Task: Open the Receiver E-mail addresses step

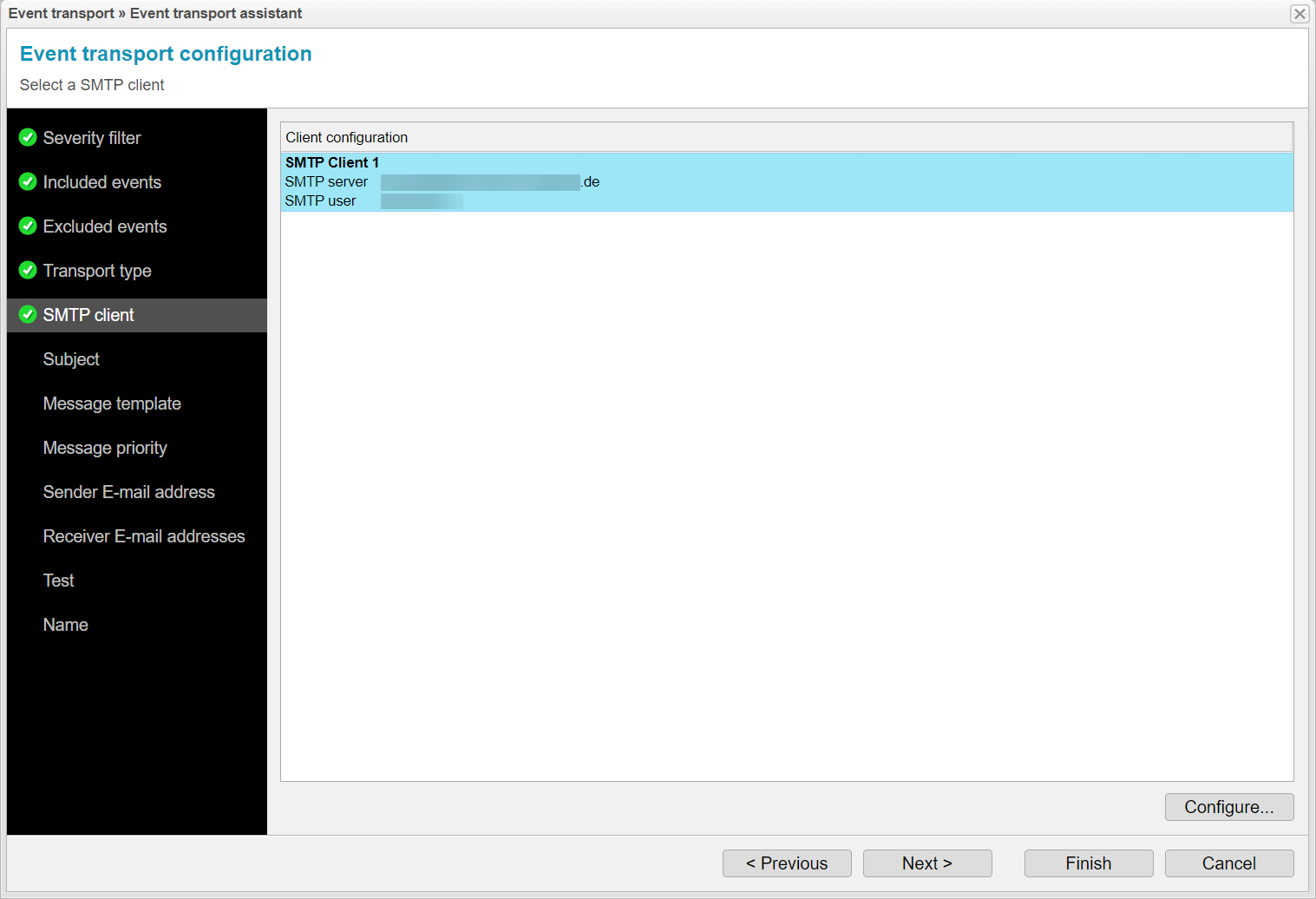Action: (x=144, y=536)
